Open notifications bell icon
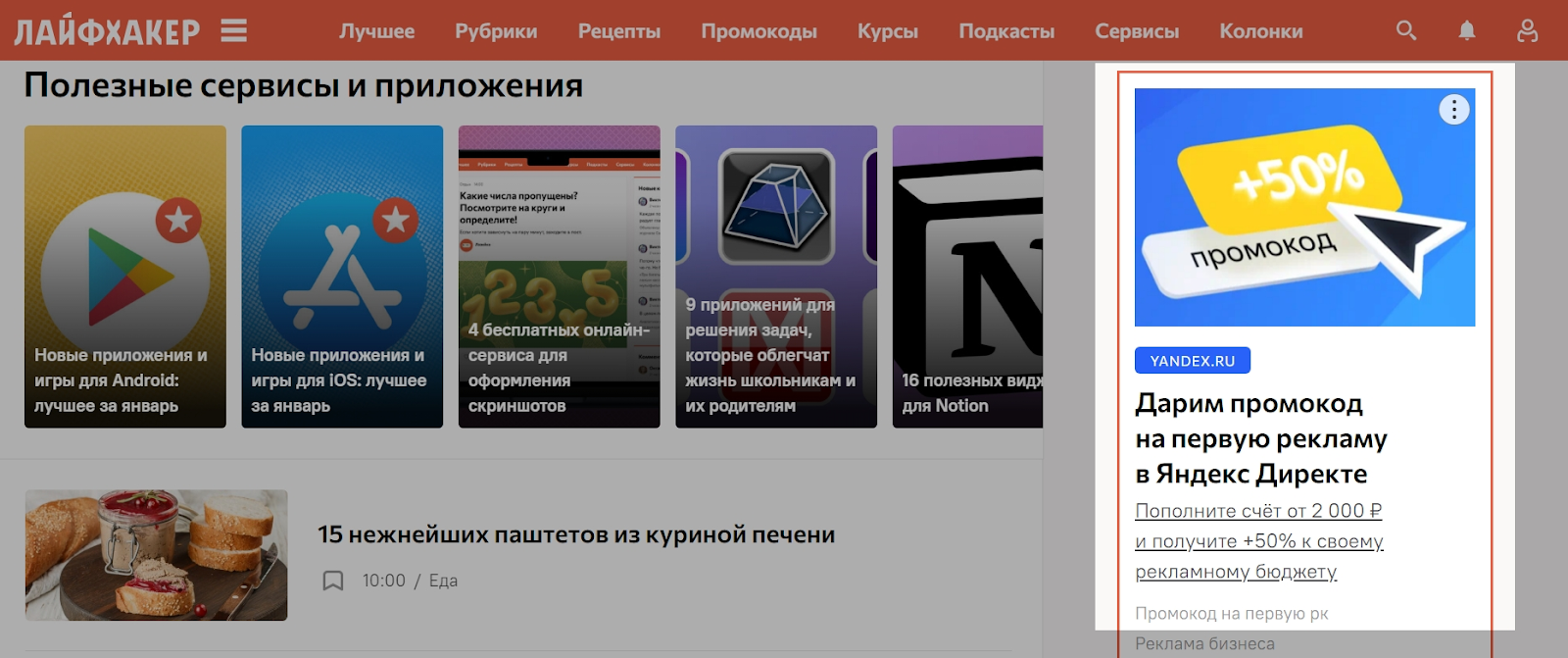Screen dimensions: 1568x658 pyautogui.click(x=1467, y=31)
